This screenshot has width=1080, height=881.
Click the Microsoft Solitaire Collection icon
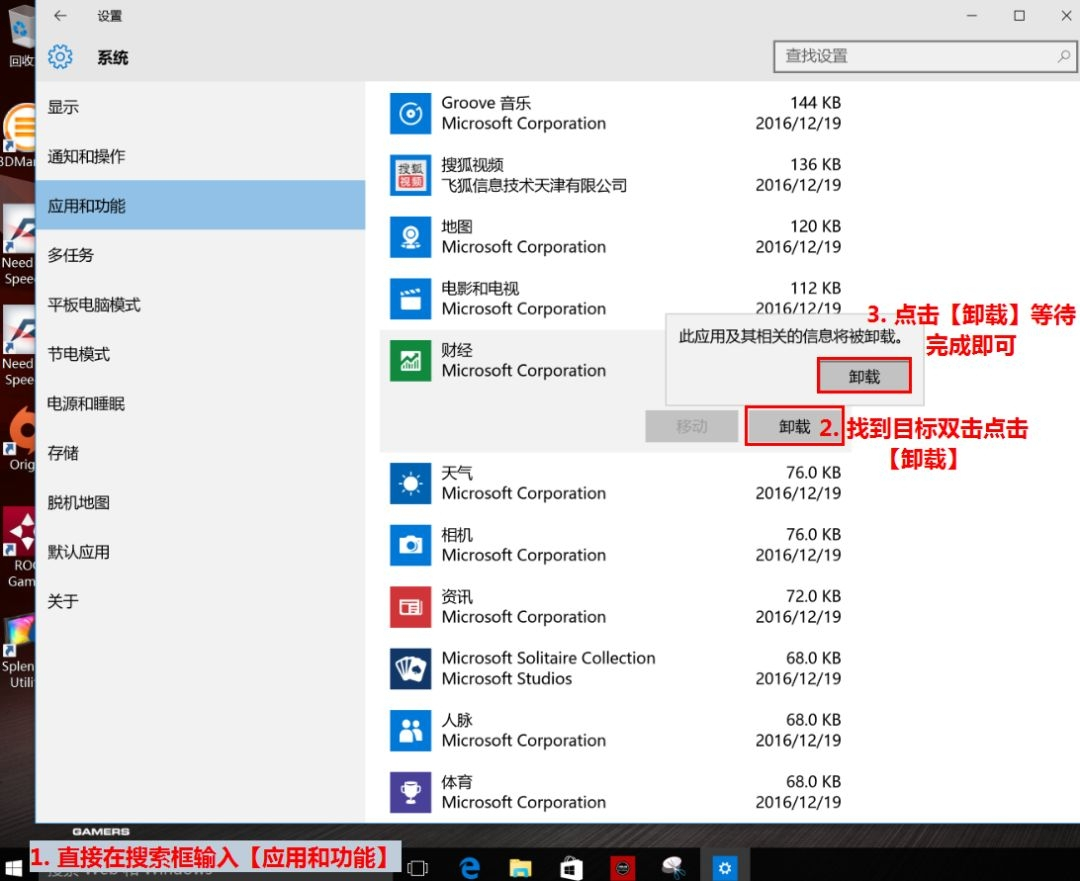(410, 668)
